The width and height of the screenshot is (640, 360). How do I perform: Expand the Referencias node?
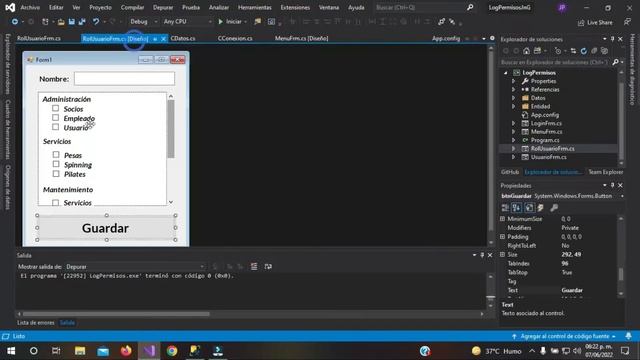tap(513, 89)
